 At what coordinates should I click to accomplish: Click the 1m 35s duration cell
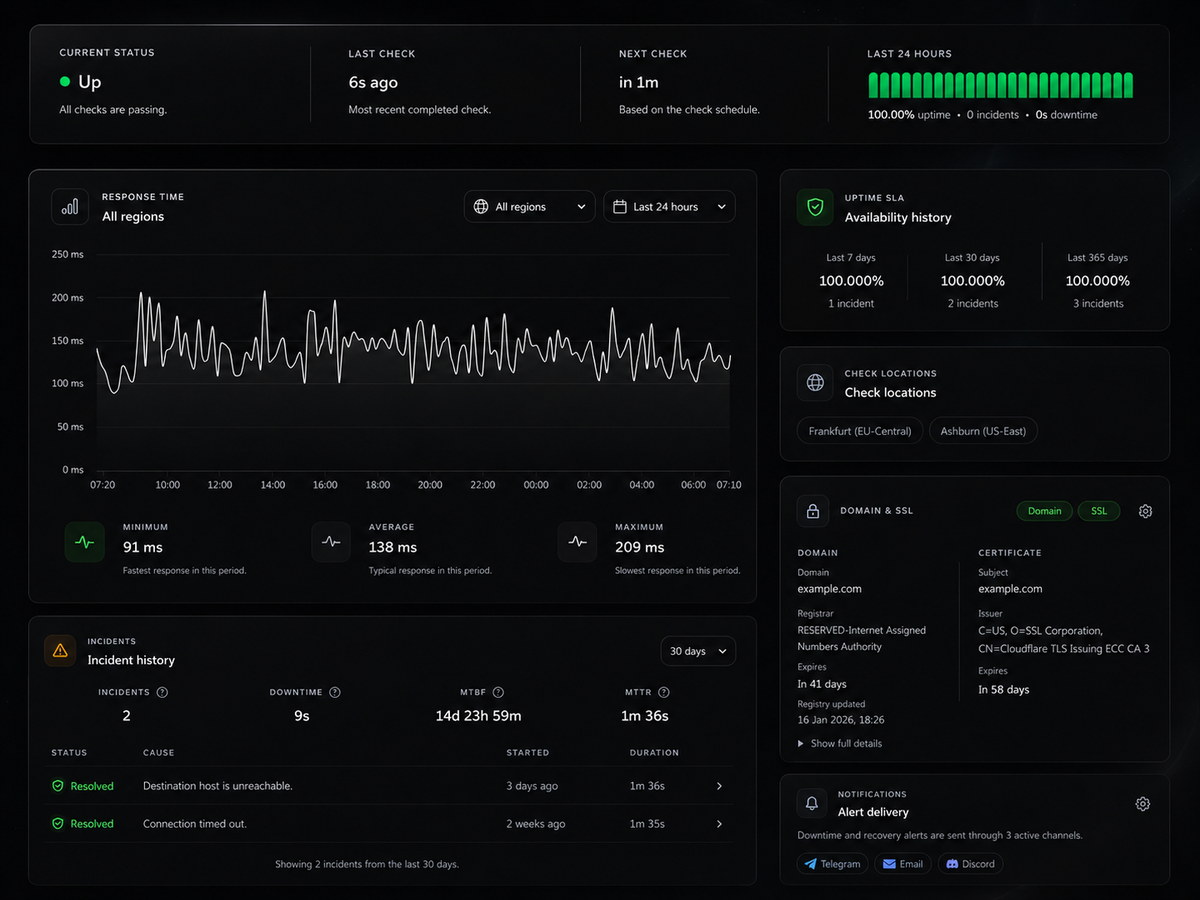pyautogui.click(x=647, y=824)
